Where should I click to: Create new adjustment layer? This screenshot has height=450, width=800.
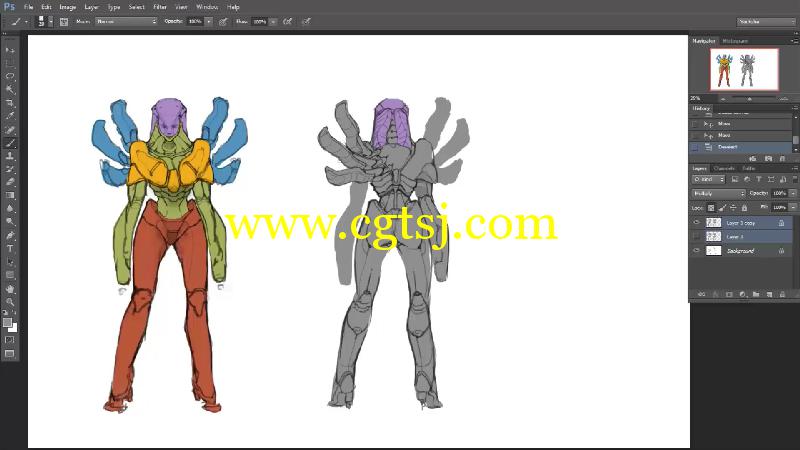(x=742, y=294)
